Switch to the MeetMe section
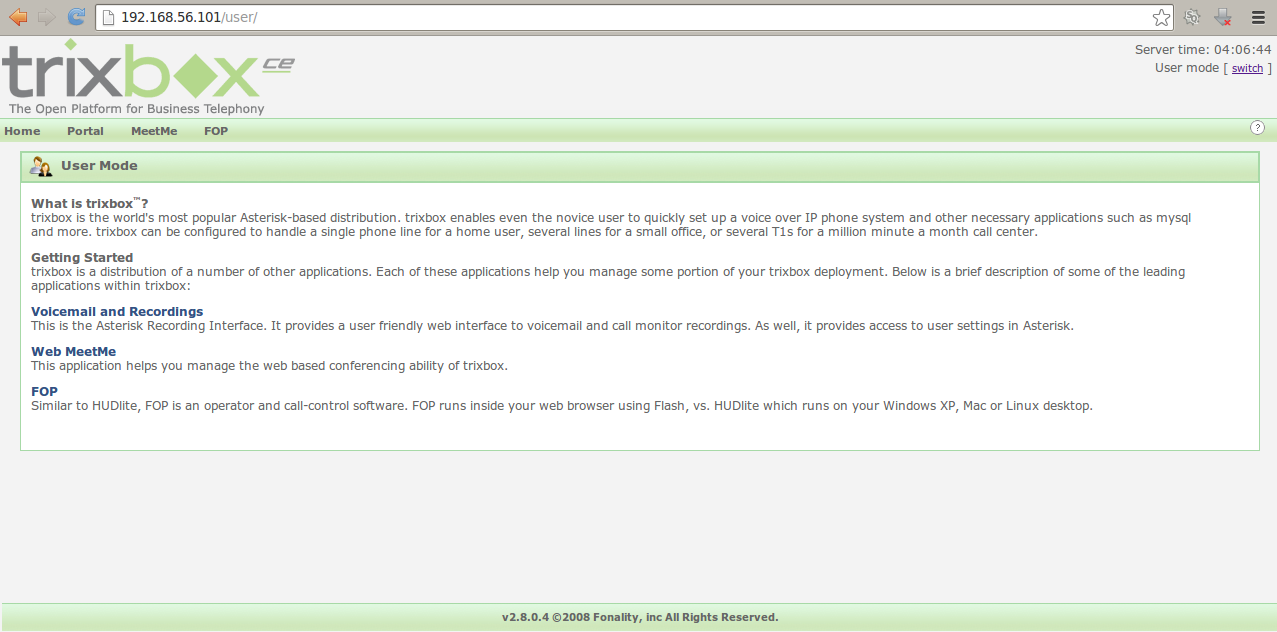This screenshot has height=632, width=1277. (154, 130)
